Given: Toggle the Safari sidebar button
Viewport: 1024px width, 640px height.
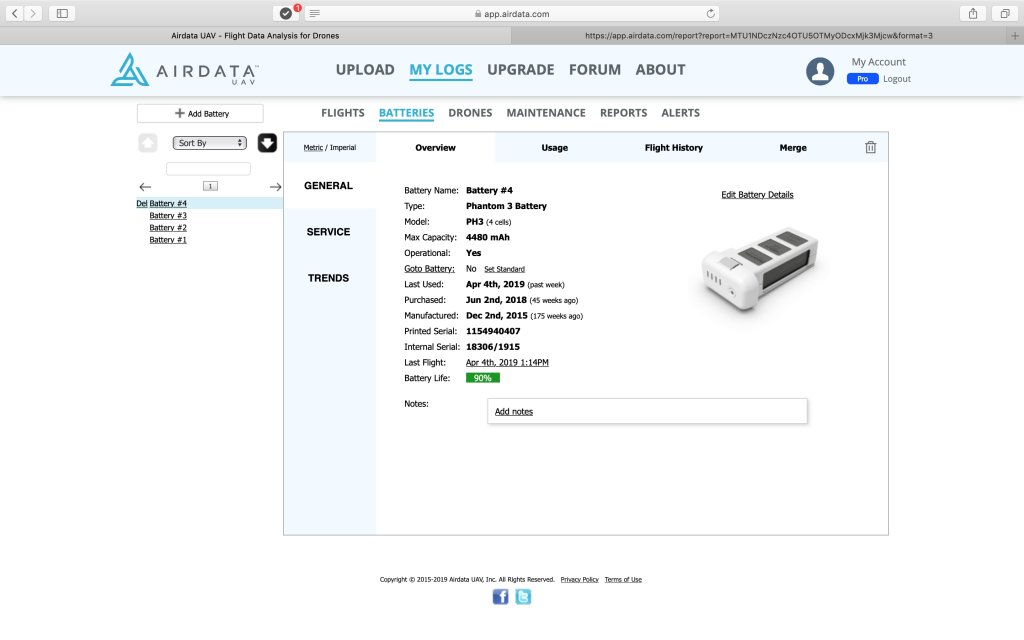Looking at the screenshot, I should [x=62, y=13].
